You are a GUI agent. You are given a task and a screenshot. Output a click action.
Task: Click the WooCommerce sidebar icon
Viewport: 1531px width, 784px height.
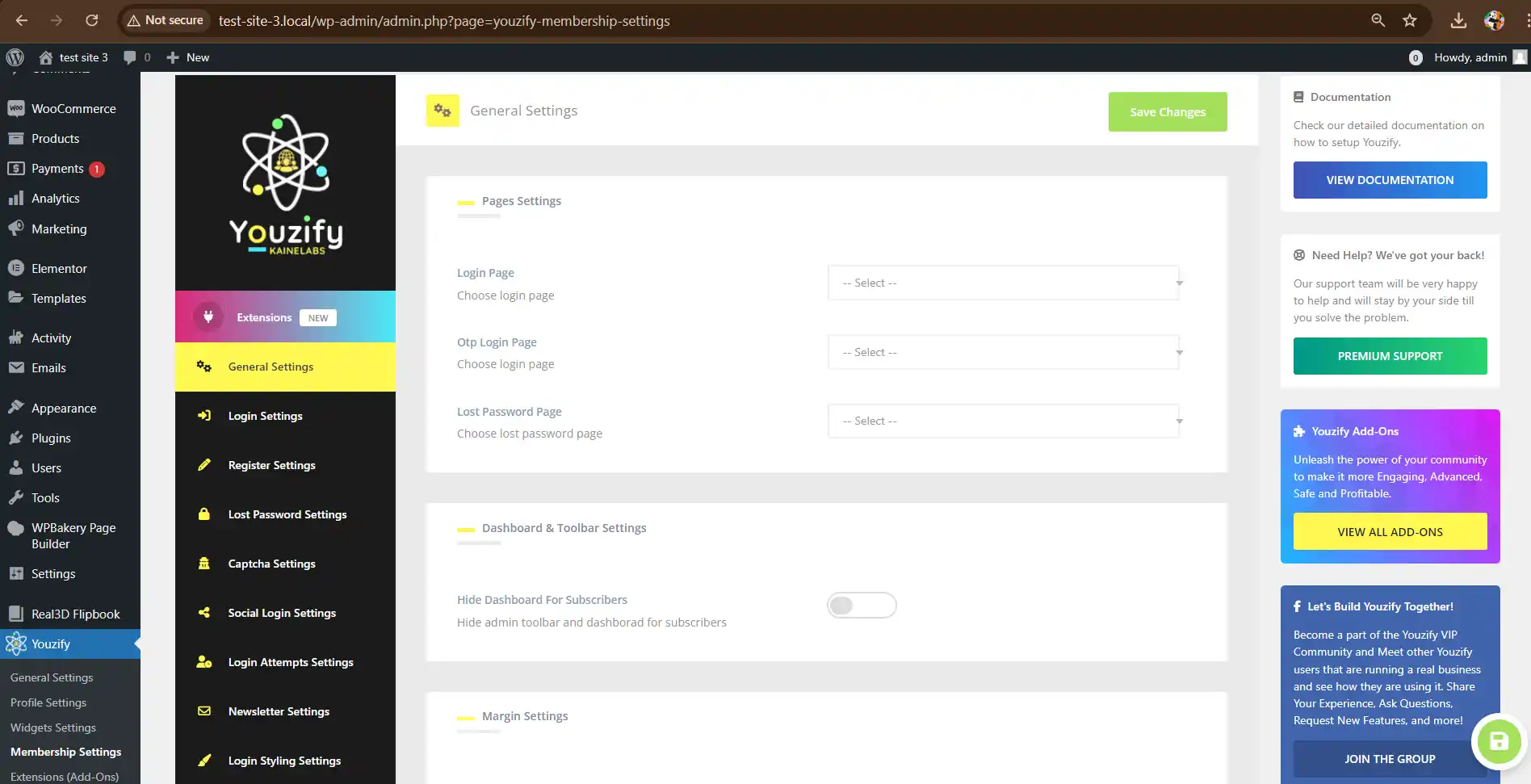(16, 108)
